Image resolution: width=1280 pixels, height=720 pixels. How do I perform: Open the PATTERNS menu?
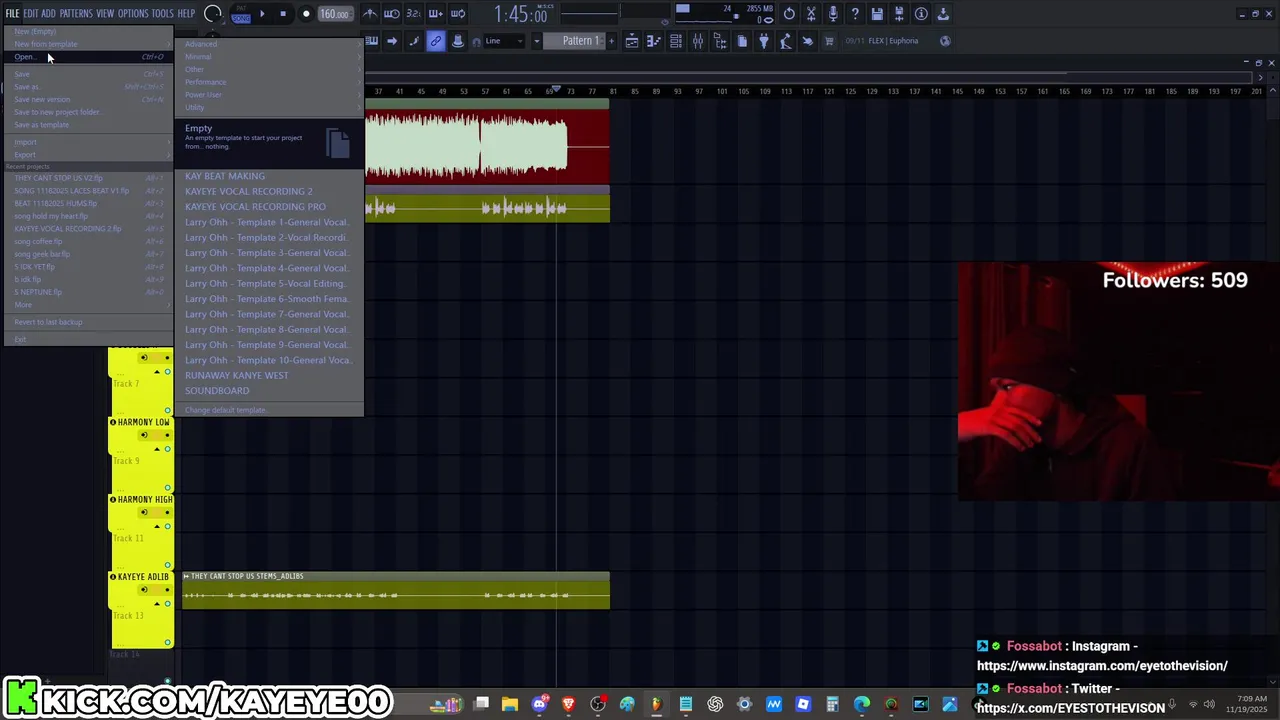pyautogui.click(x=76, y=14)
